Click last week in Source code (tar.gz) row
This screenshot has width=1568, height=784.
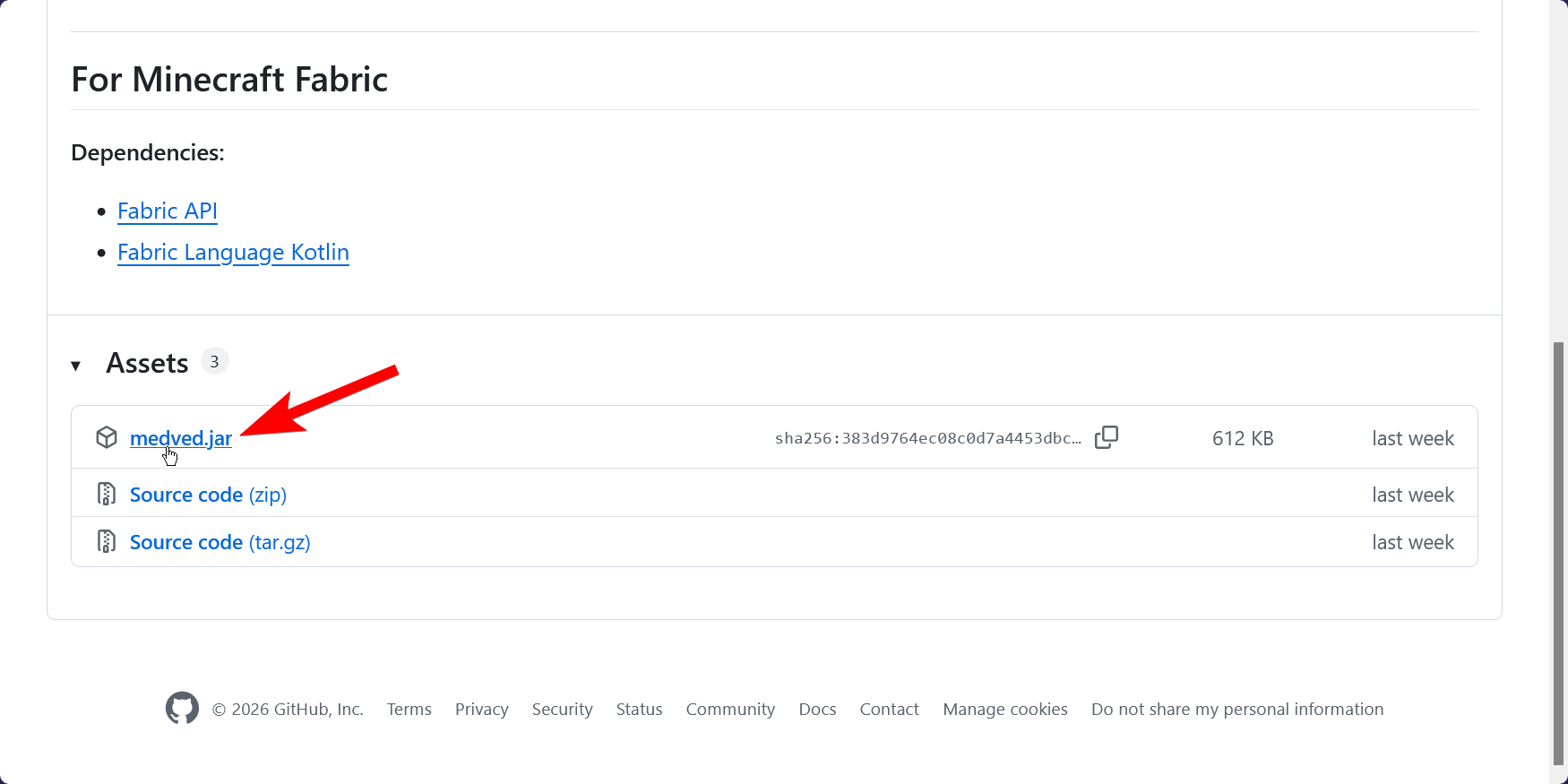coord(1413,542)
